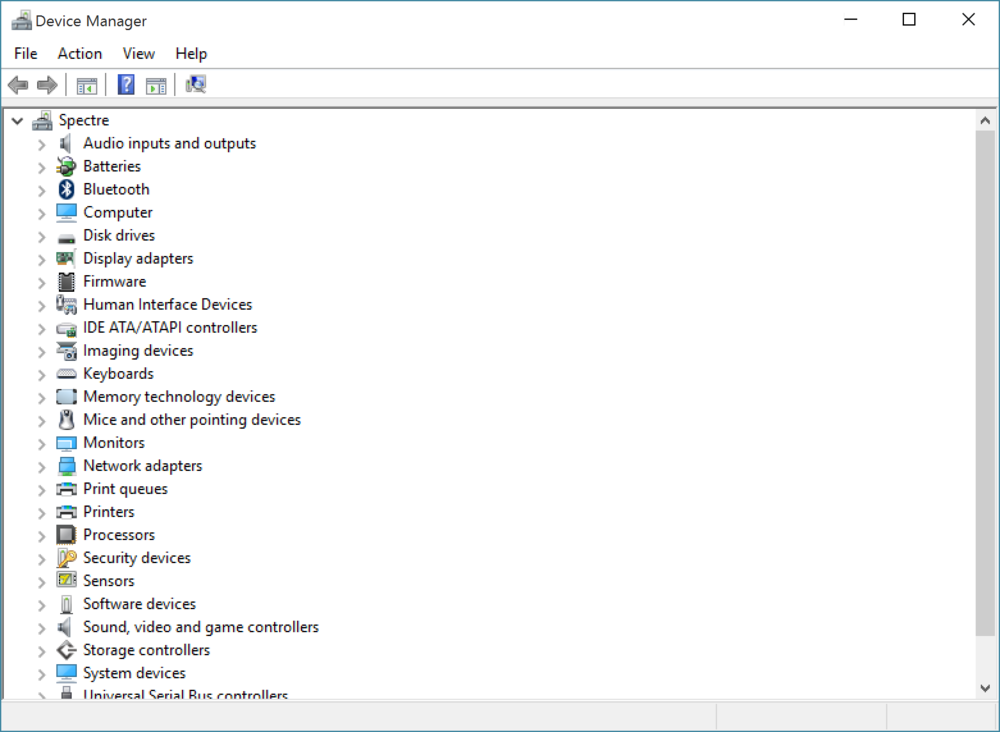Select the Spectre root label
Viewport: 1000px width, 732px height.
[x=84, y=120]
